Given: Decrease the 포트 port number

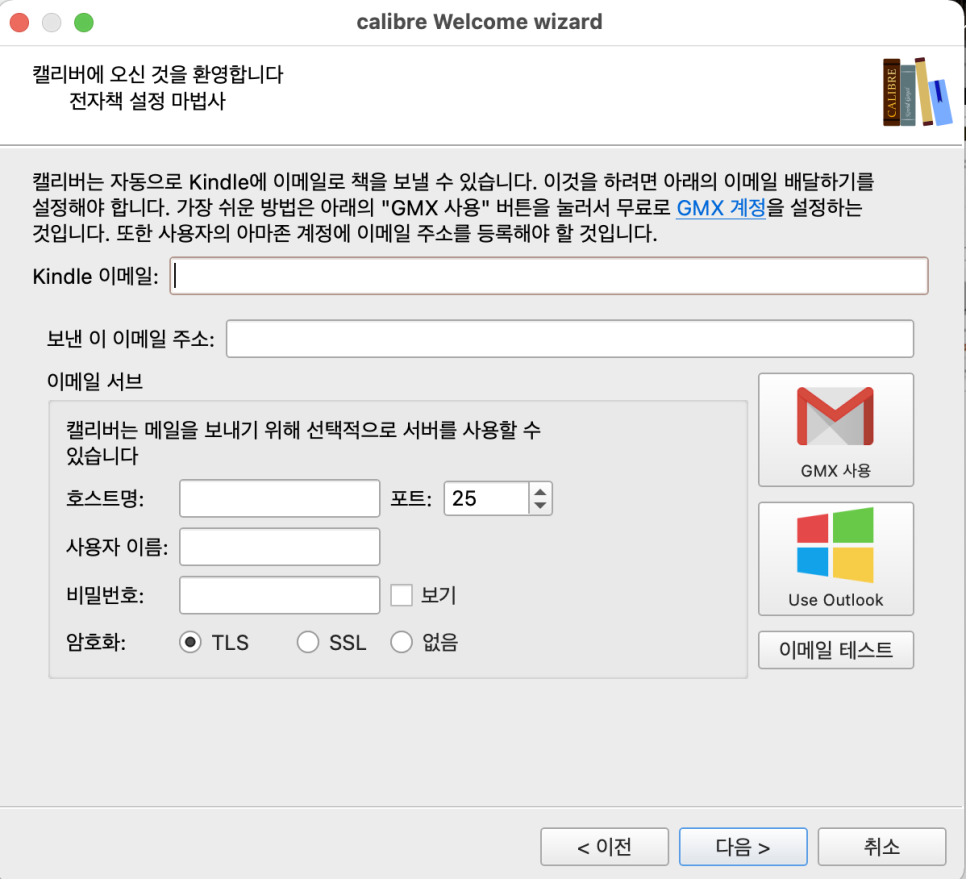Looking at the screenshot, I should tap(540, 506).
